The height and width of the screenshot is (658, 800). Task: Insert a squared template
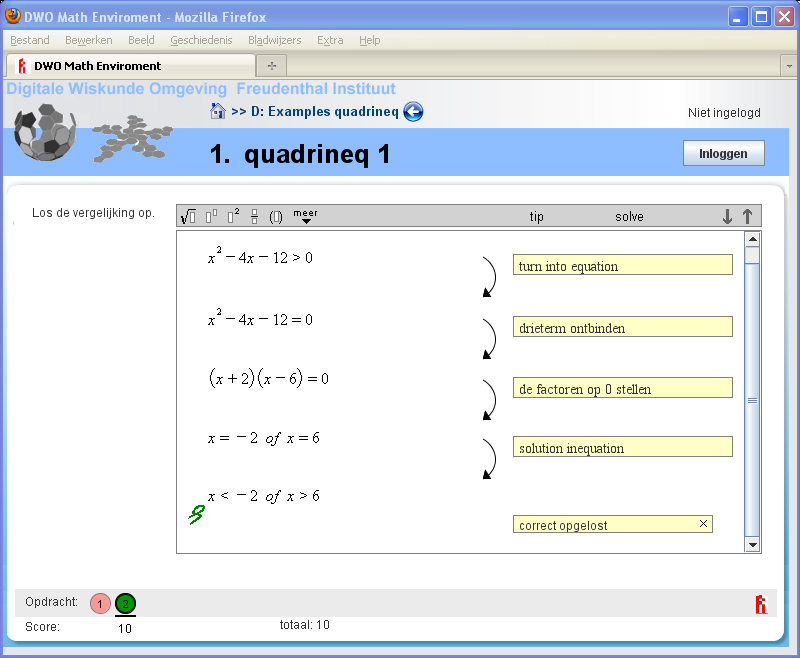[233, 216]
